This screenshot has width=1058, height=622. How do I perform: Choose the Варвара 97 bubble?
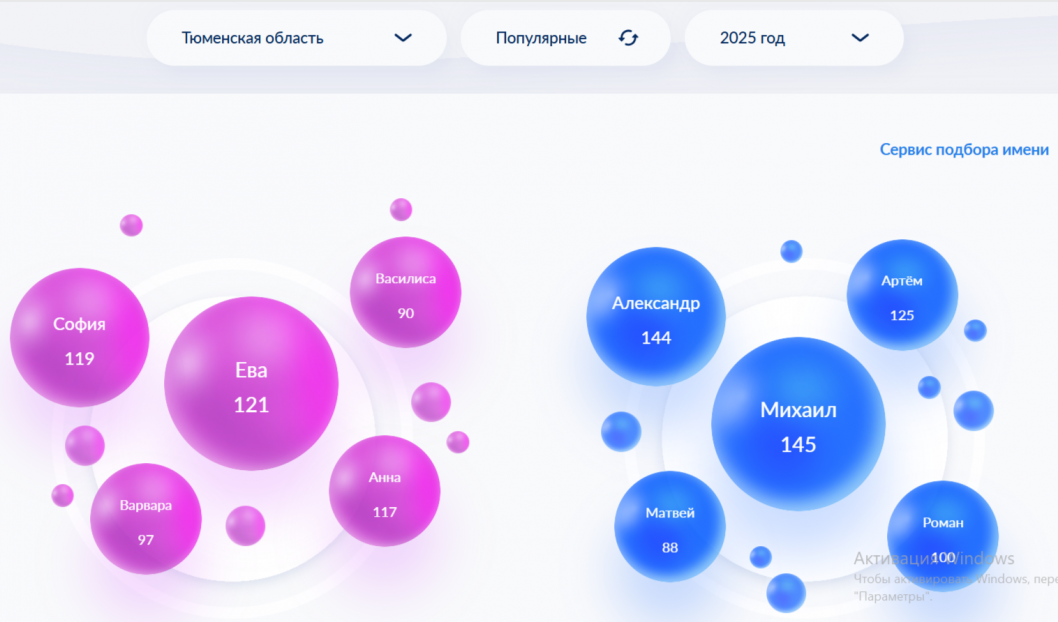(146, 519)
